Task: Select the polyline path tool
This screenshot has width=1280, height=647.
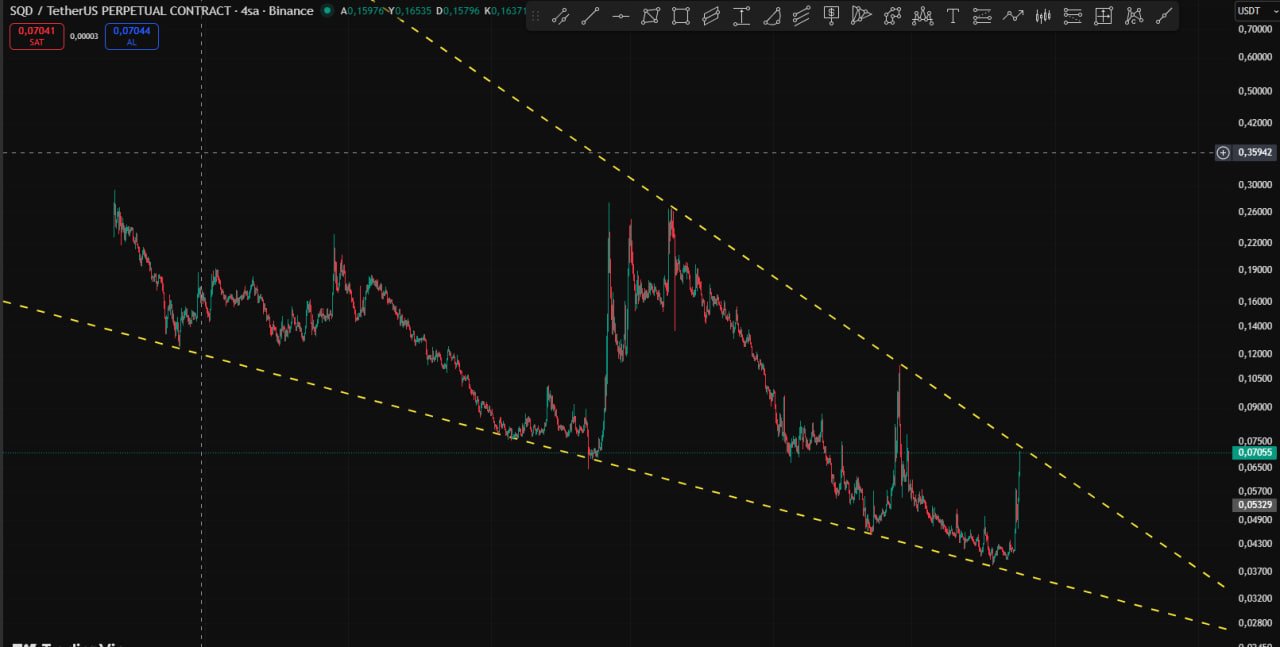Action: 892,16
